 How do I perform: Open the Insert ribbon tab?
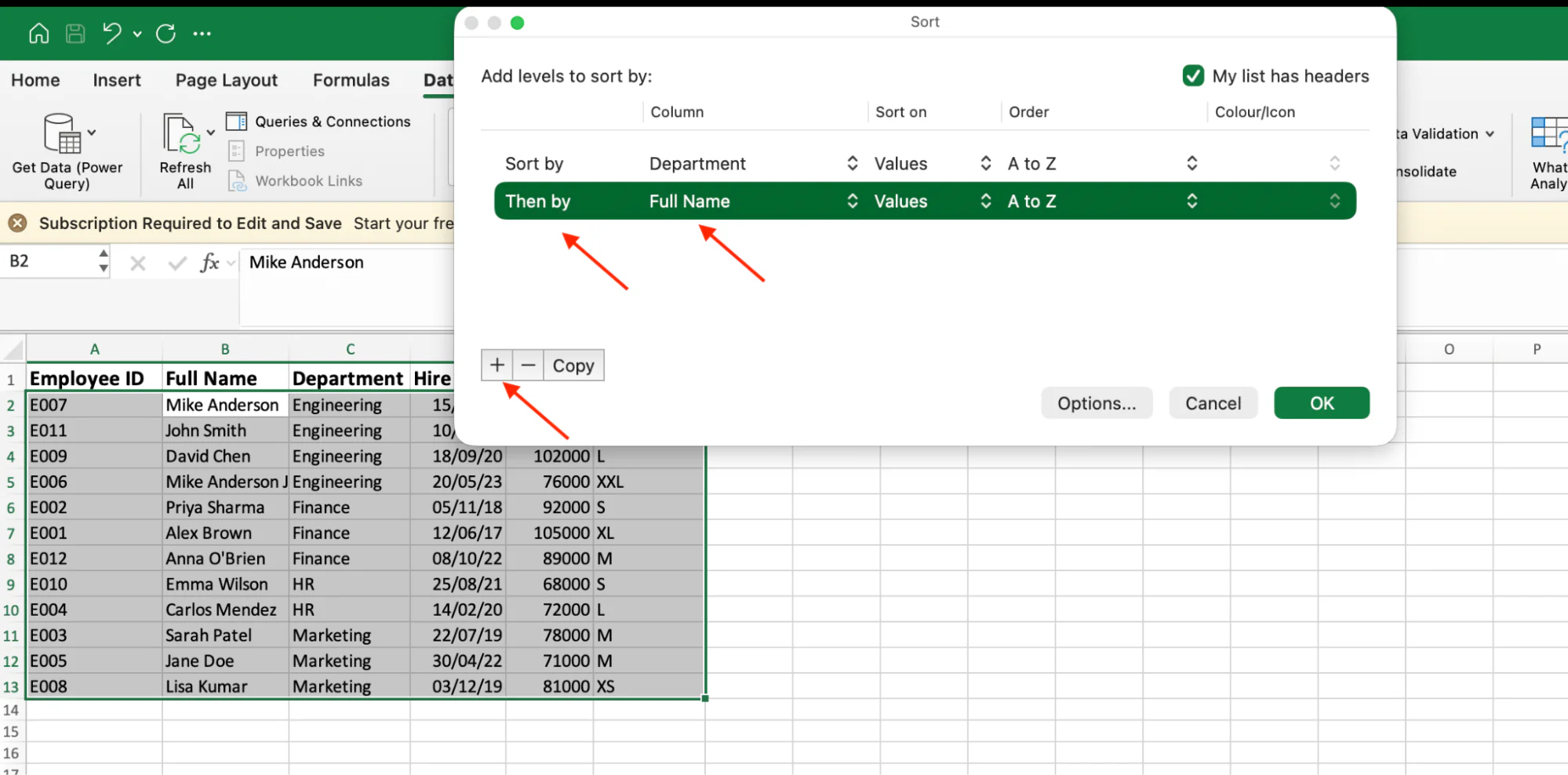click(117, 80)
